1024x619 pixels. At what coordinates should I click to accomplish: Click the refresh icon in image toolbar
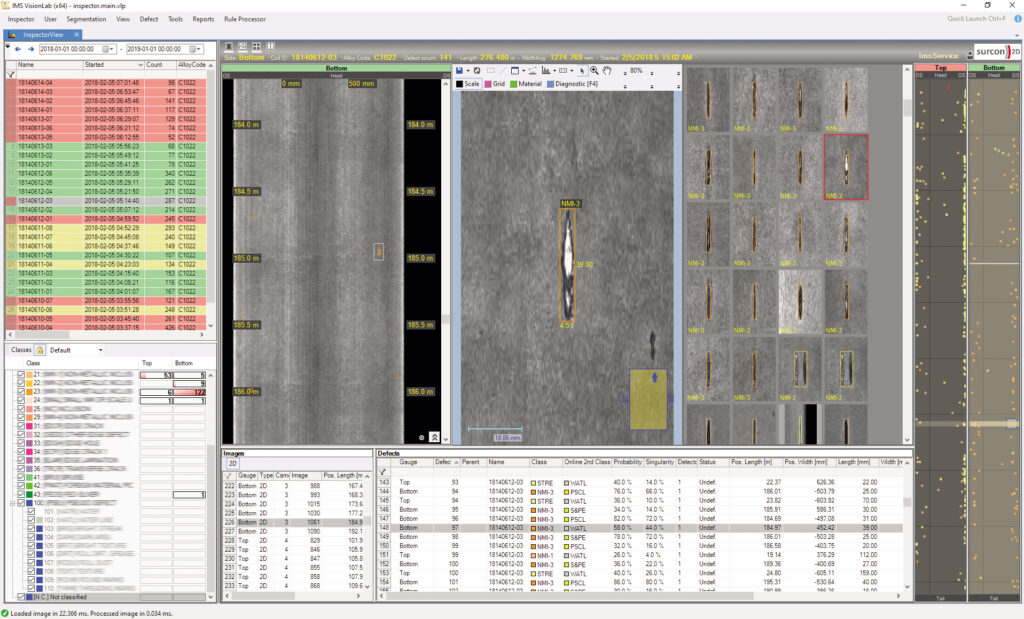477,71
